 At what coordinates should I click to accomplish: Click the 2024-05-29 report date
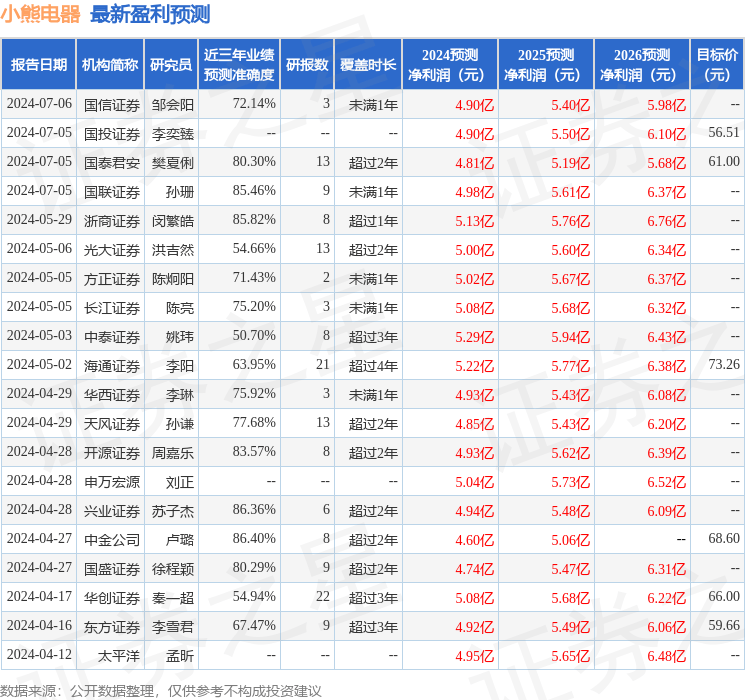(x=39, y=220)
